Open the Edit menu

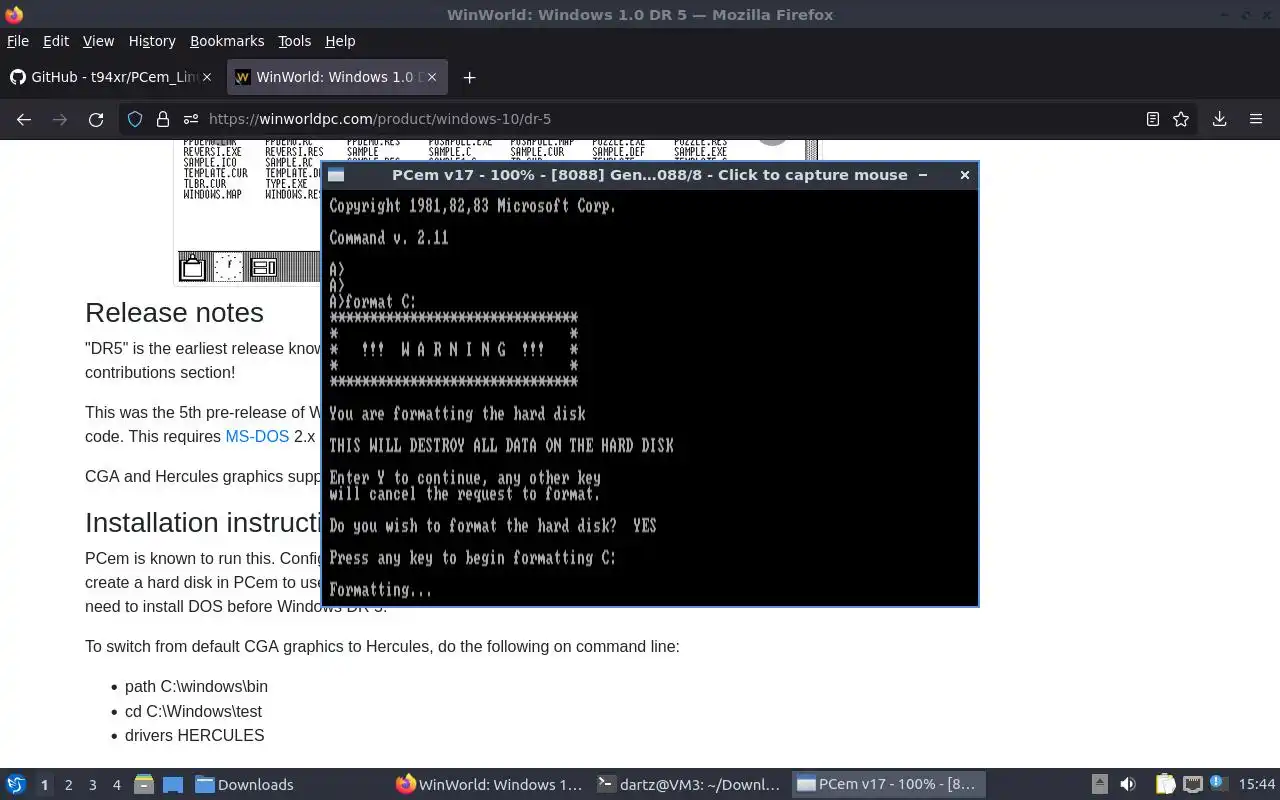click(x=56, y=41)
